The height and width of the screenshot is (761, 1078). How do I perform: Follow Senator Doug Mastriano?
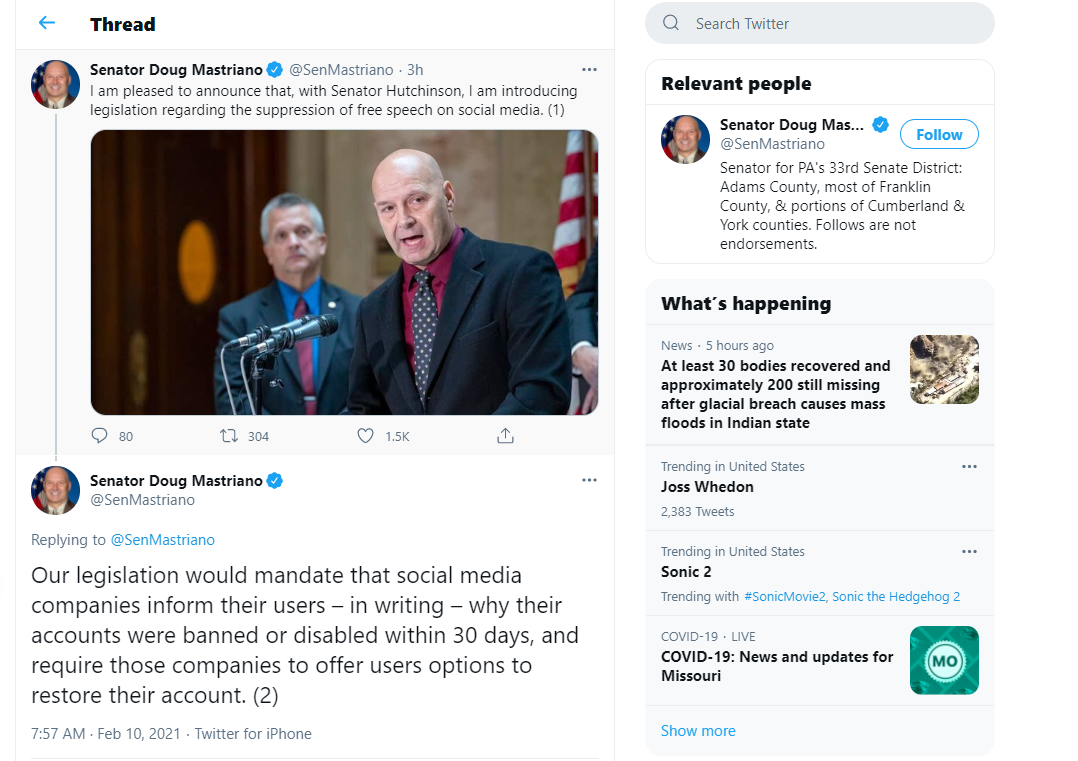click(x=939, y=135)
